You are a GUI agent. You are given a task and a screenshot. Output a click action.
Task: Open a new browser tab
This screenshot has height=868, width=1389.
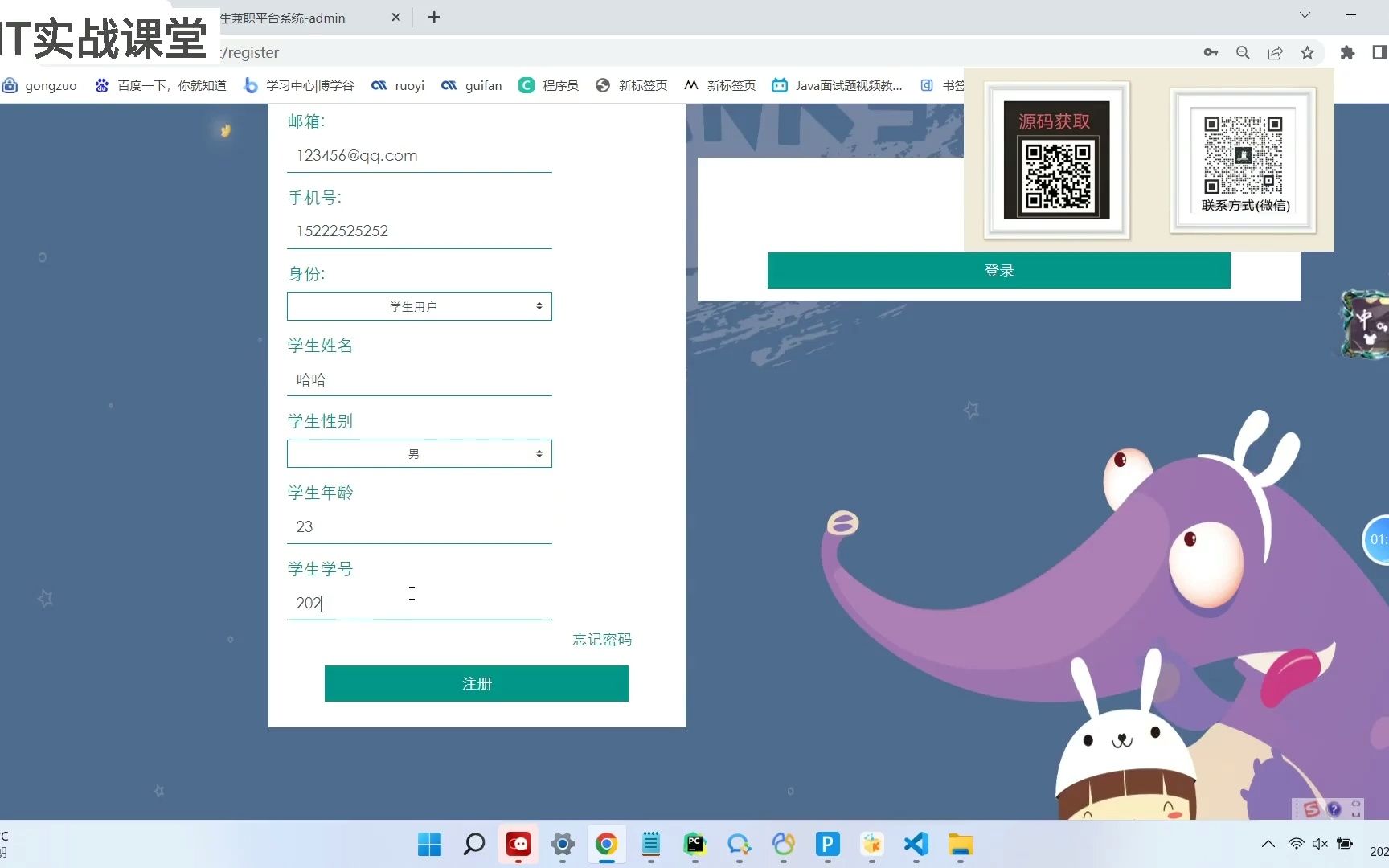pos(434,18)
